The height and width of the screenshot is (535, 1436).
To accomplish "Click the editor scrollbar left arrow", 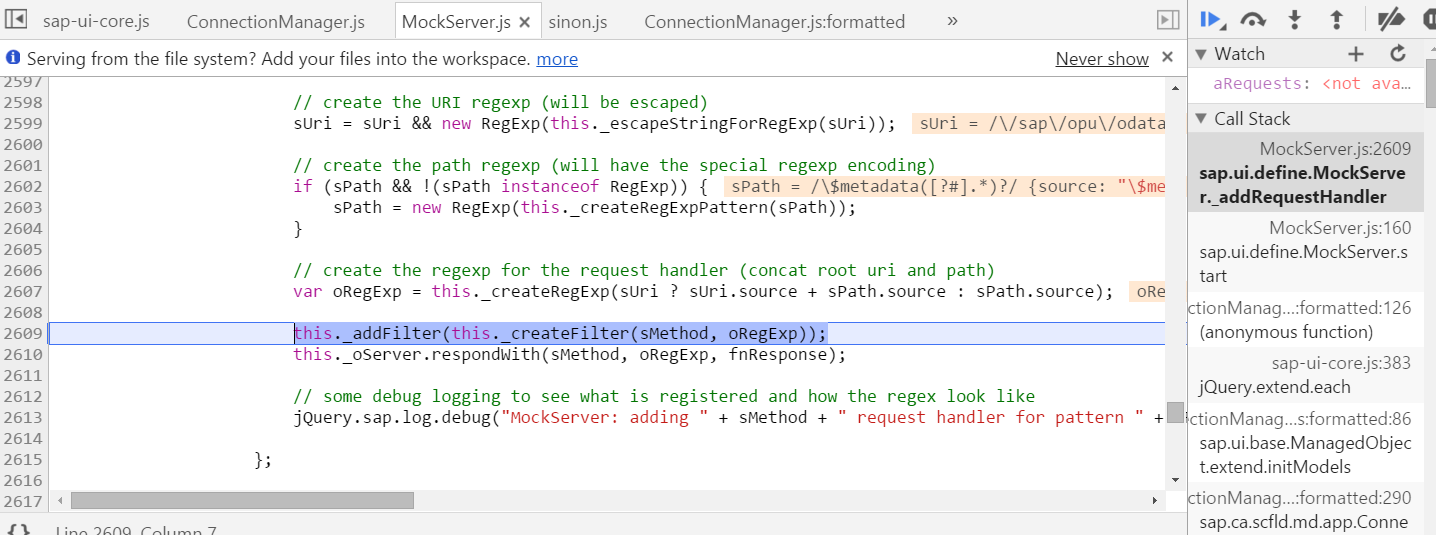I will 59,500.
